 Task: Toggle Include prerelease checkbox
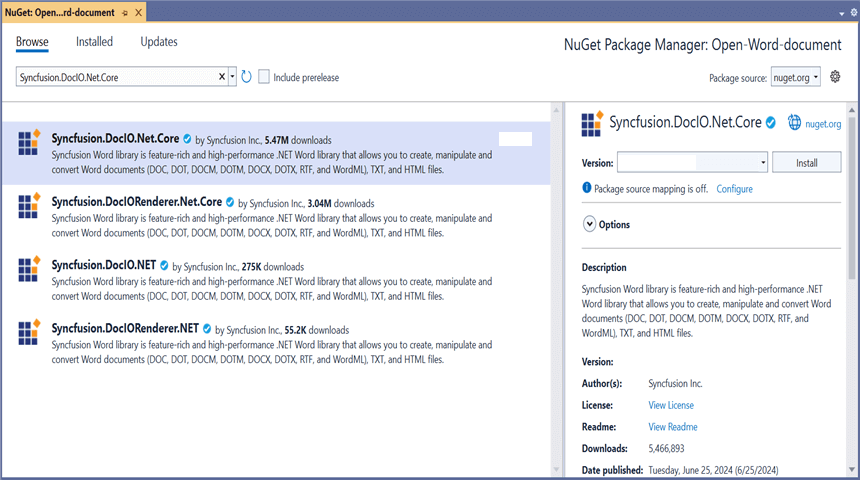coord(264,77)
